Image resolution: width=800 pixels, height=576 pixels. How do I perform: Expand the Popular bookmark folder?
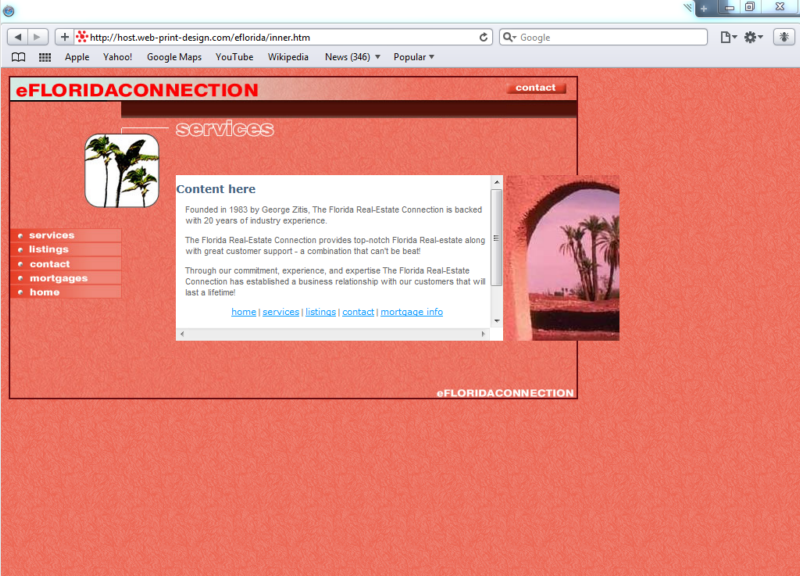(414, 57)
